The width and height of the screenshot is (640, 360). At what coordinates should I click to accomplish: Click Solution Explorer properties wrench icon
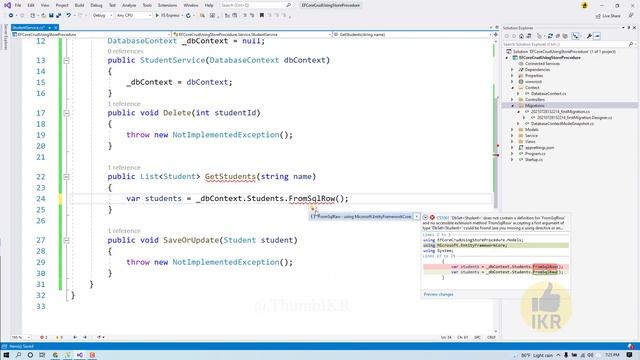coord(589,36)
